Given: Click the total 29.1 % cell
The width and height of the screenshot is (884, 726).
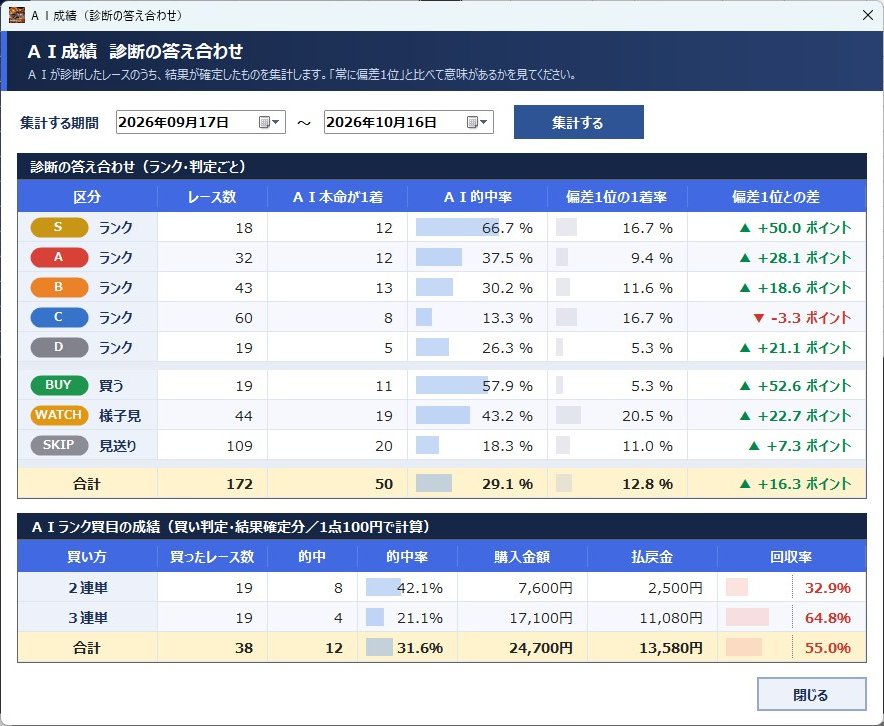Looking at the screenshot, I should pyautogui.click(x=477, y=483).
